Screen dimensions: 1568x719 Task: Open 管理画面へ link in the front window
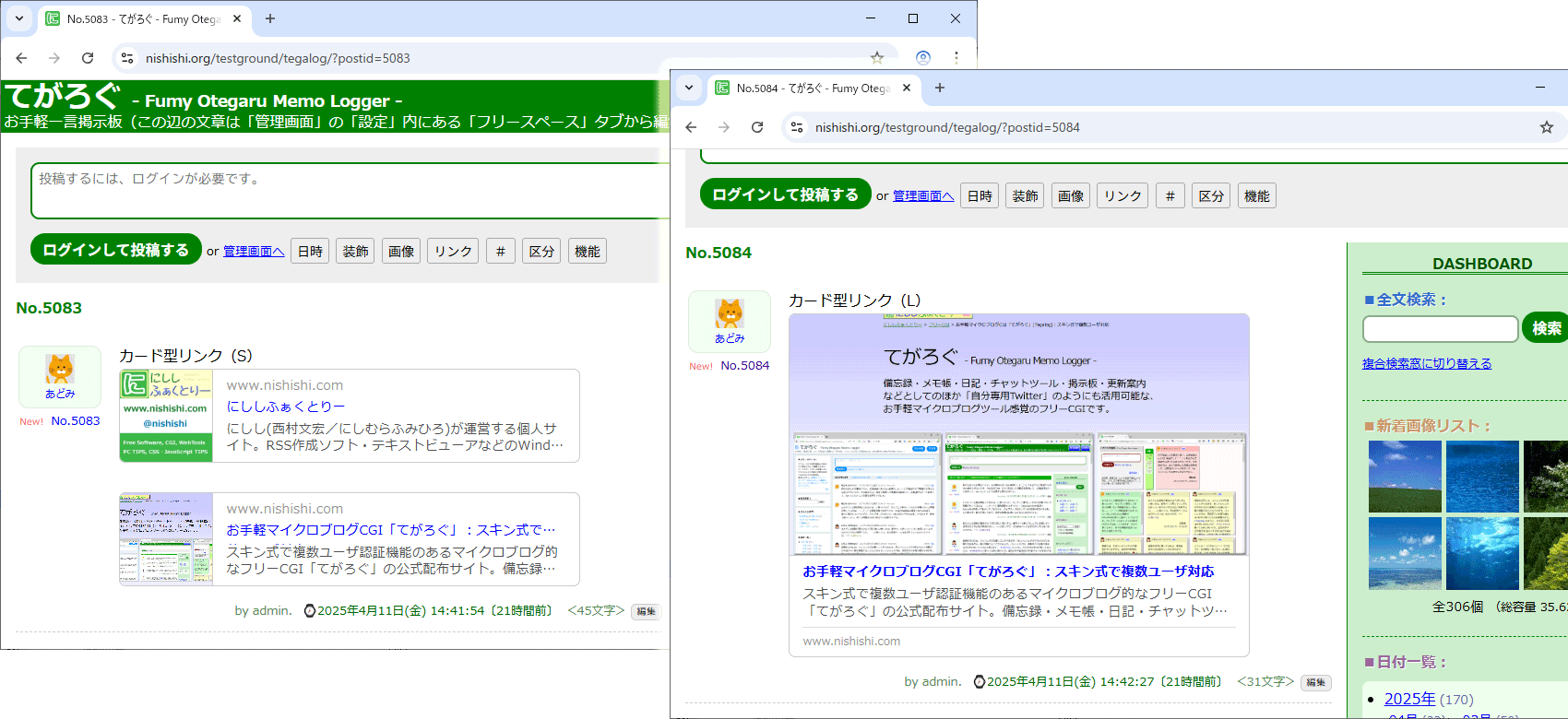point(923,195)
